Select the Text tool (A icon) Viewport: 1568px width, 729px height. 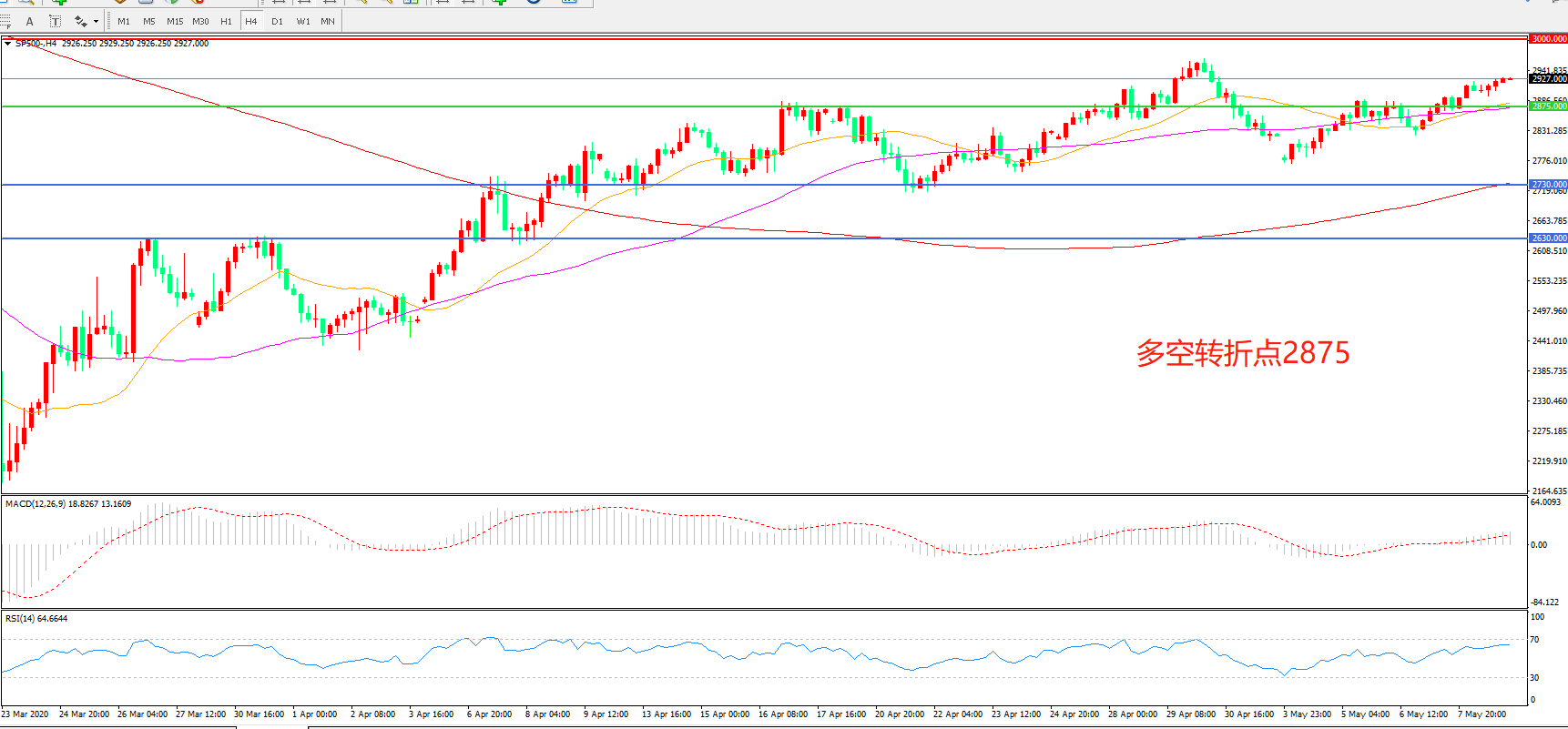30,21
